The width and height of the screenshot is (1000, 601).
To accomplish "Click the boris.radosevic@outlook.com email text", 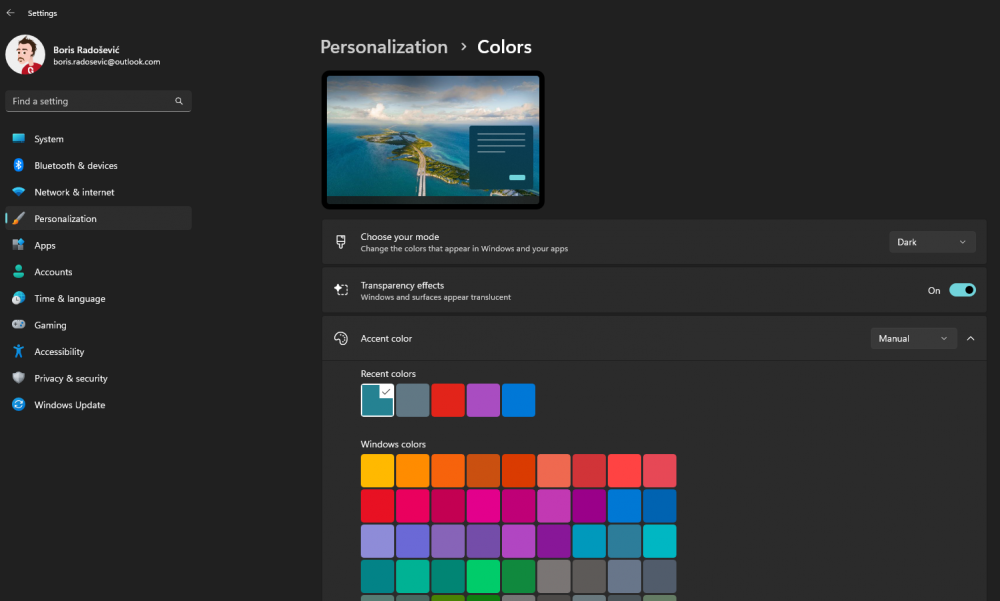I will [107, 62].
